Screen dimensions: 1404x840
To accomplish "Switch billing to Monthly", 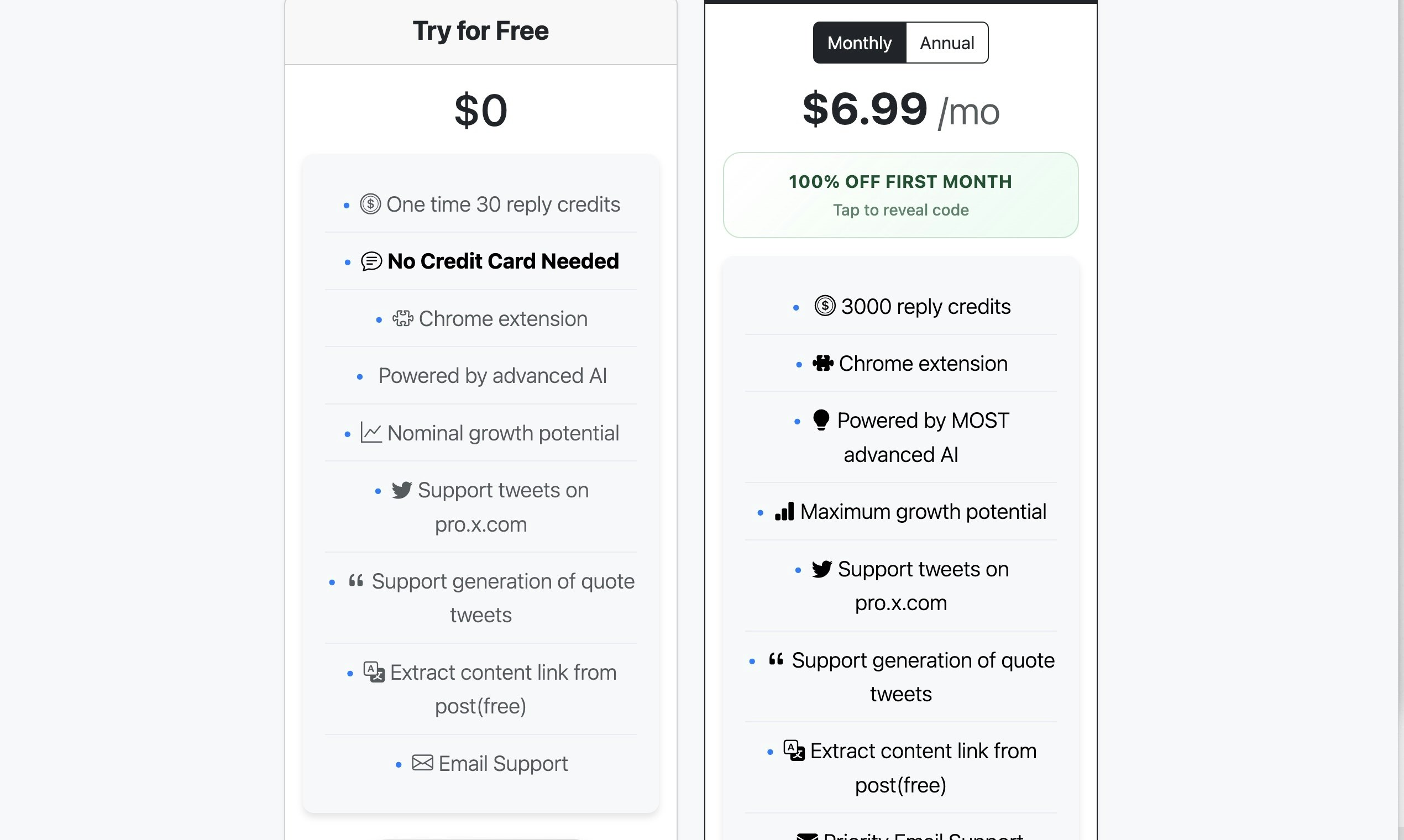I will tap(860, 43).
